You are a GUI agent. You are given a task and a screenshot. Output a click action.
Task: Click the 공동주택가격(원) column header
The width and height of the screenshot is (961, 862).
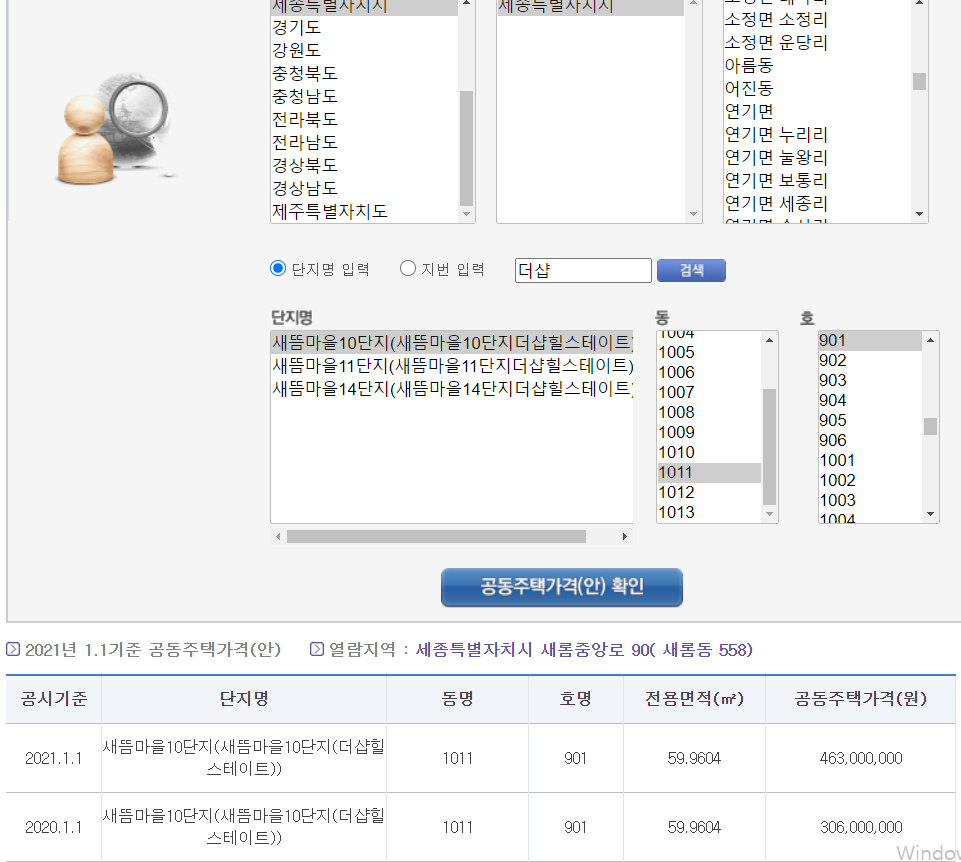click(860, 699)
